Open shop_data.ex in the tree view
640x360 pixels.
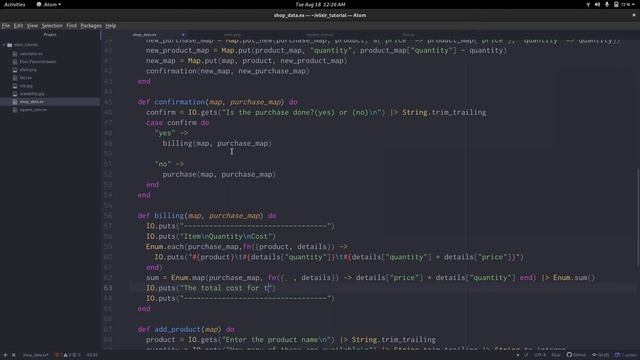coord(31,102)
